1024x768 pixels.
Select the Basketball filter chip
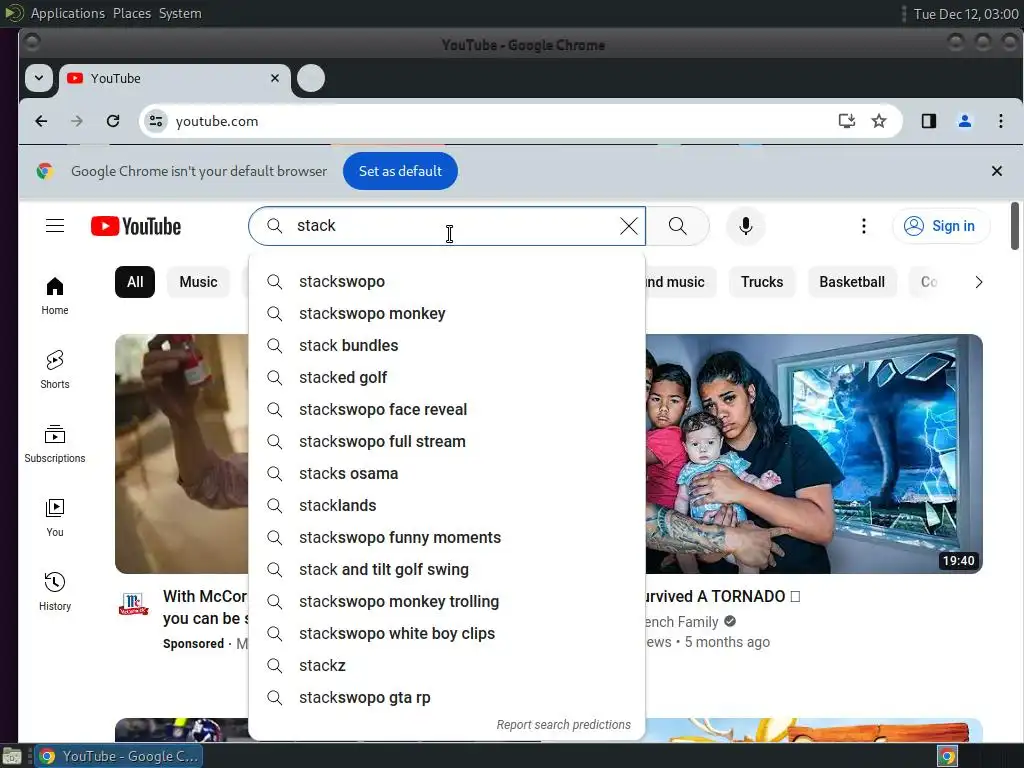click(852, 282)
